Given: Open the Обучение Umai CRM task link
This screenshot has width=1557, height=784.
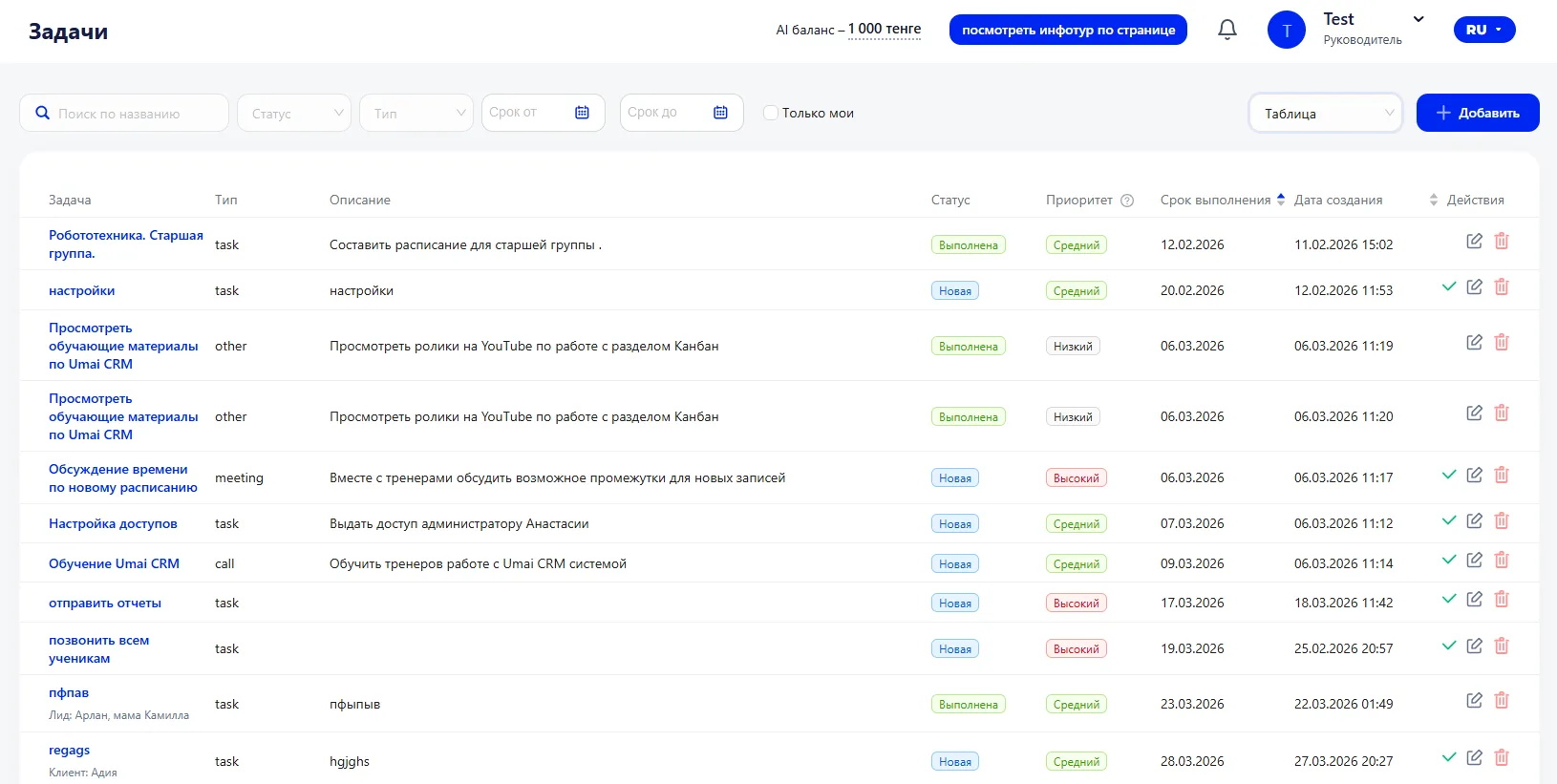Looking at the screenshot, I should (114, 563).
